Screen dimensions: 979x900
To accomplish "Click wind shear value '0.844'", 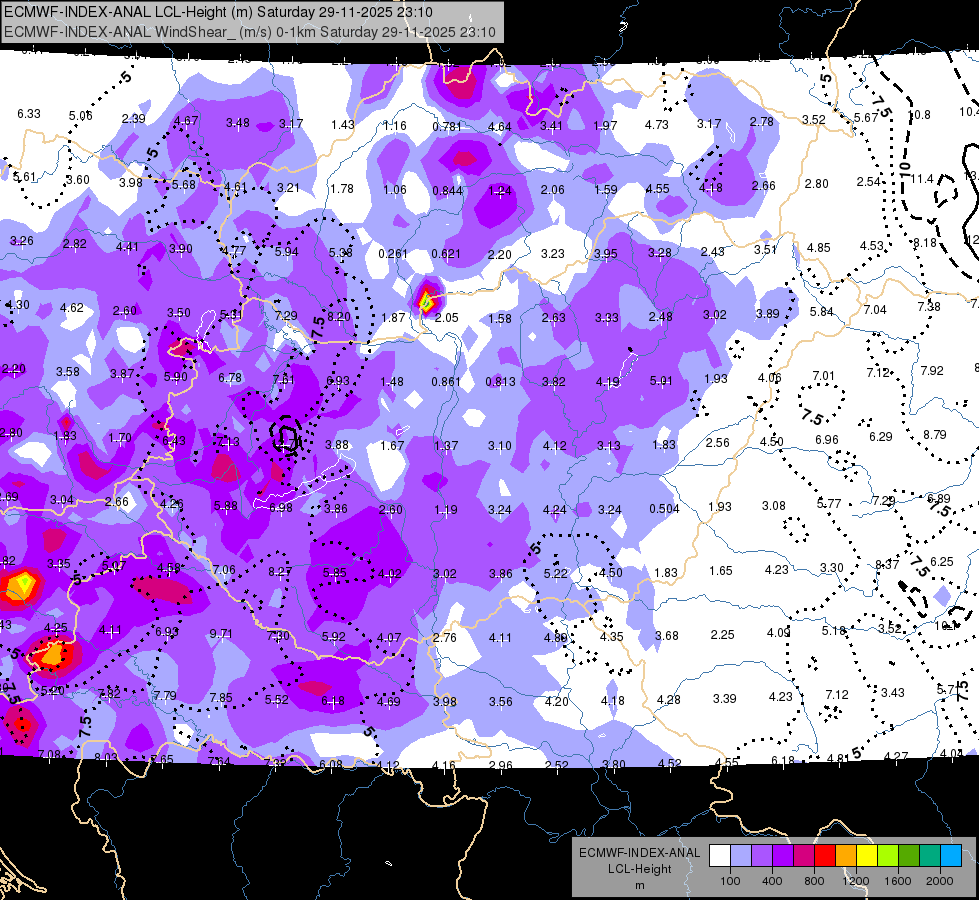I will (448, 190).
